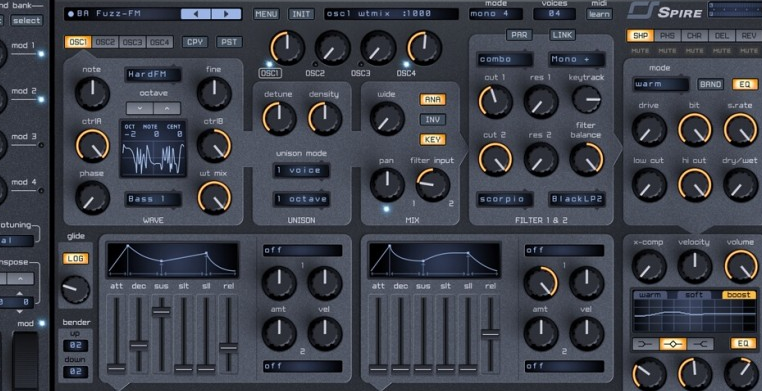Open the HardFM oscillator mode dropdown
This screenshot has width=762, height=391.
click(x=153, y=75)
